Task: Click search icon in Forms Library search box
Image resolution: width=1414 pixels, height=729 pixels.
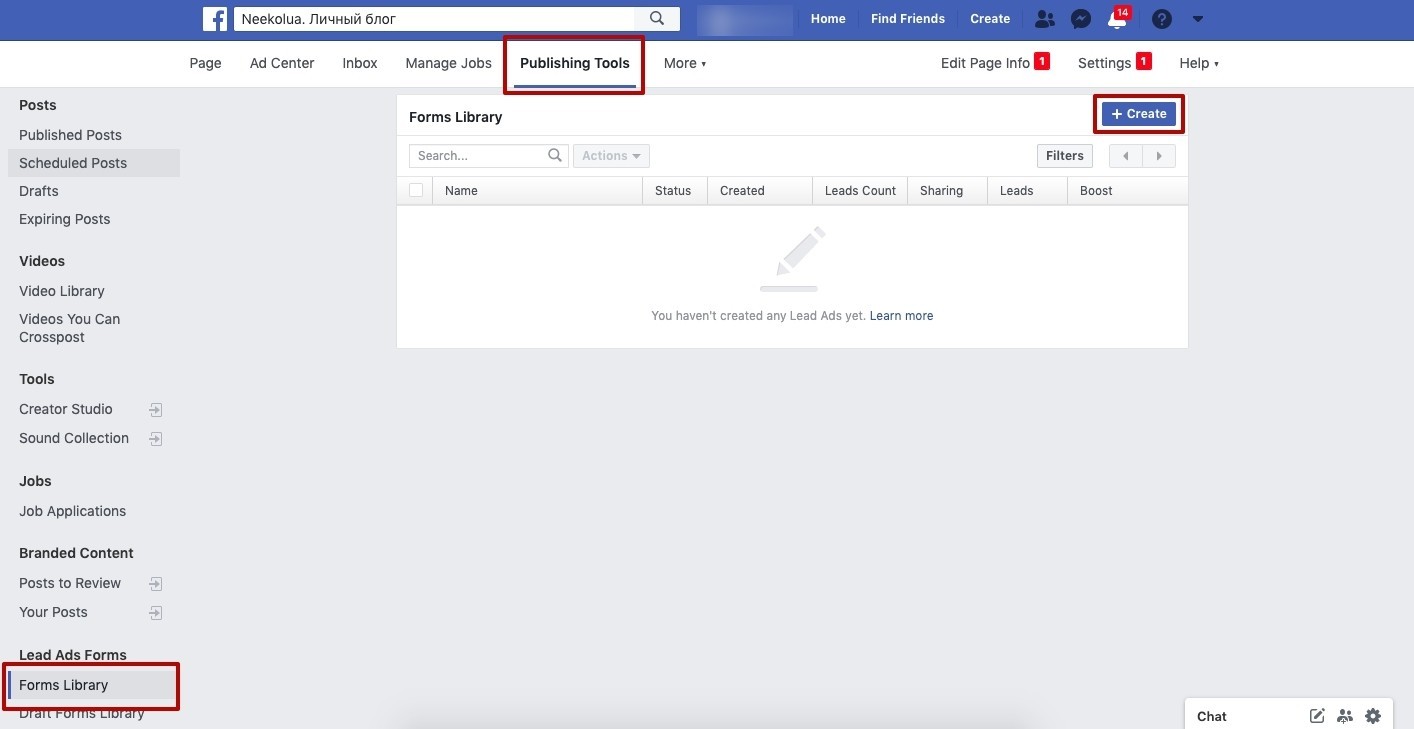Action: (x=555, y=155)
